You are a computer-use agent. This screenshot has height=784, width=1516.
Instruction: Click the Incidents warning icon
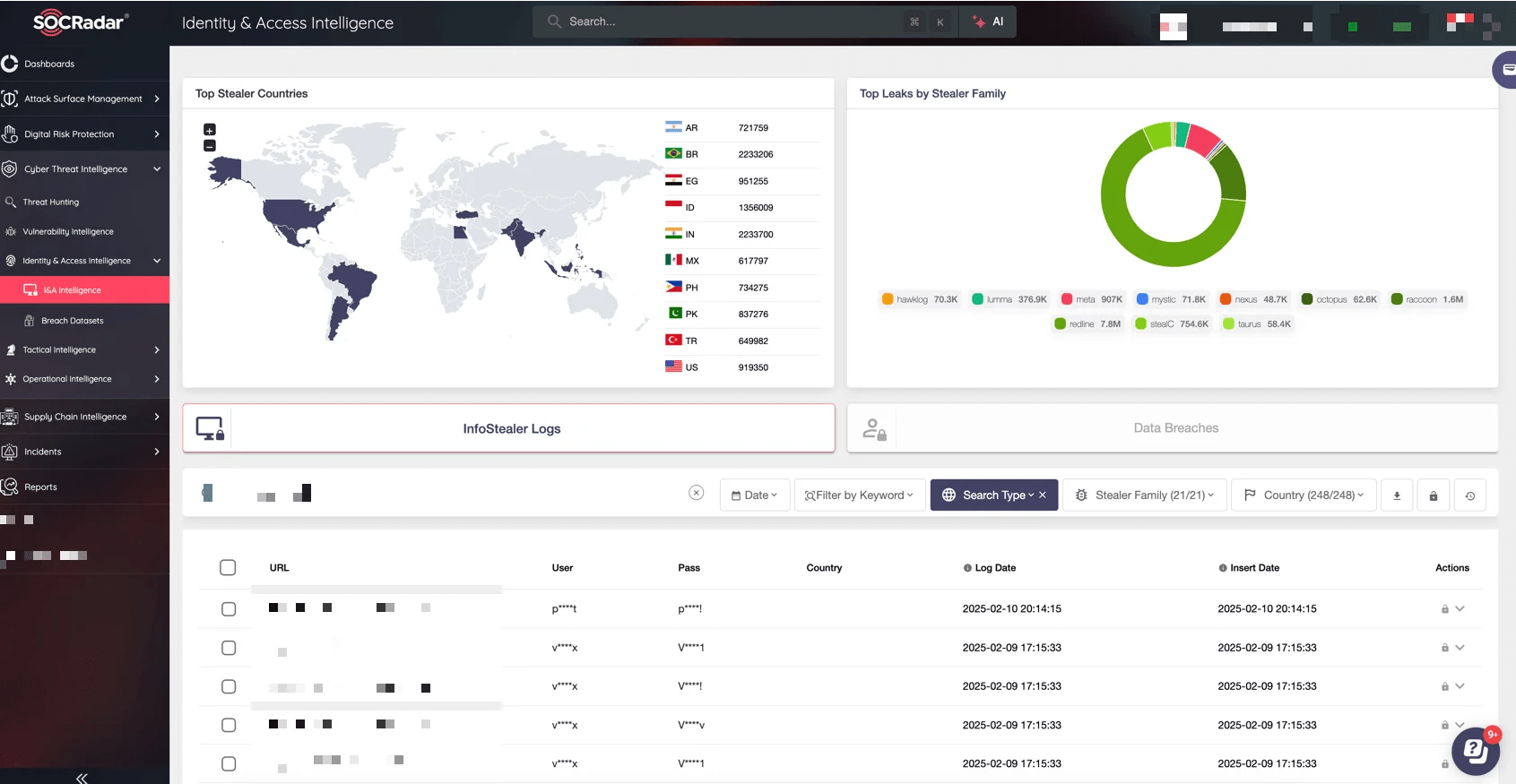(10, 452)
